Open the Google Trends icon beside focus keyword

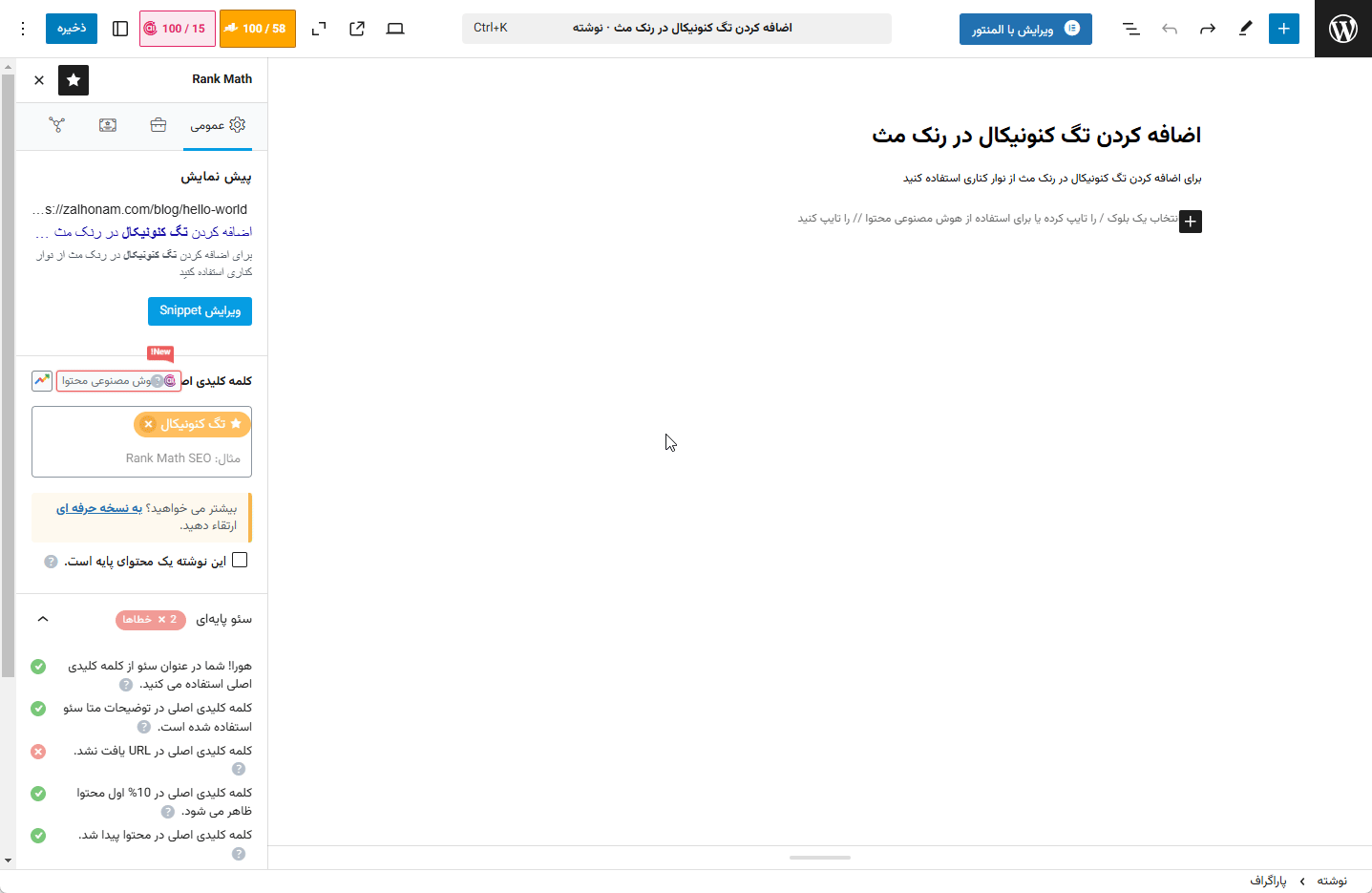coord(42,381)
